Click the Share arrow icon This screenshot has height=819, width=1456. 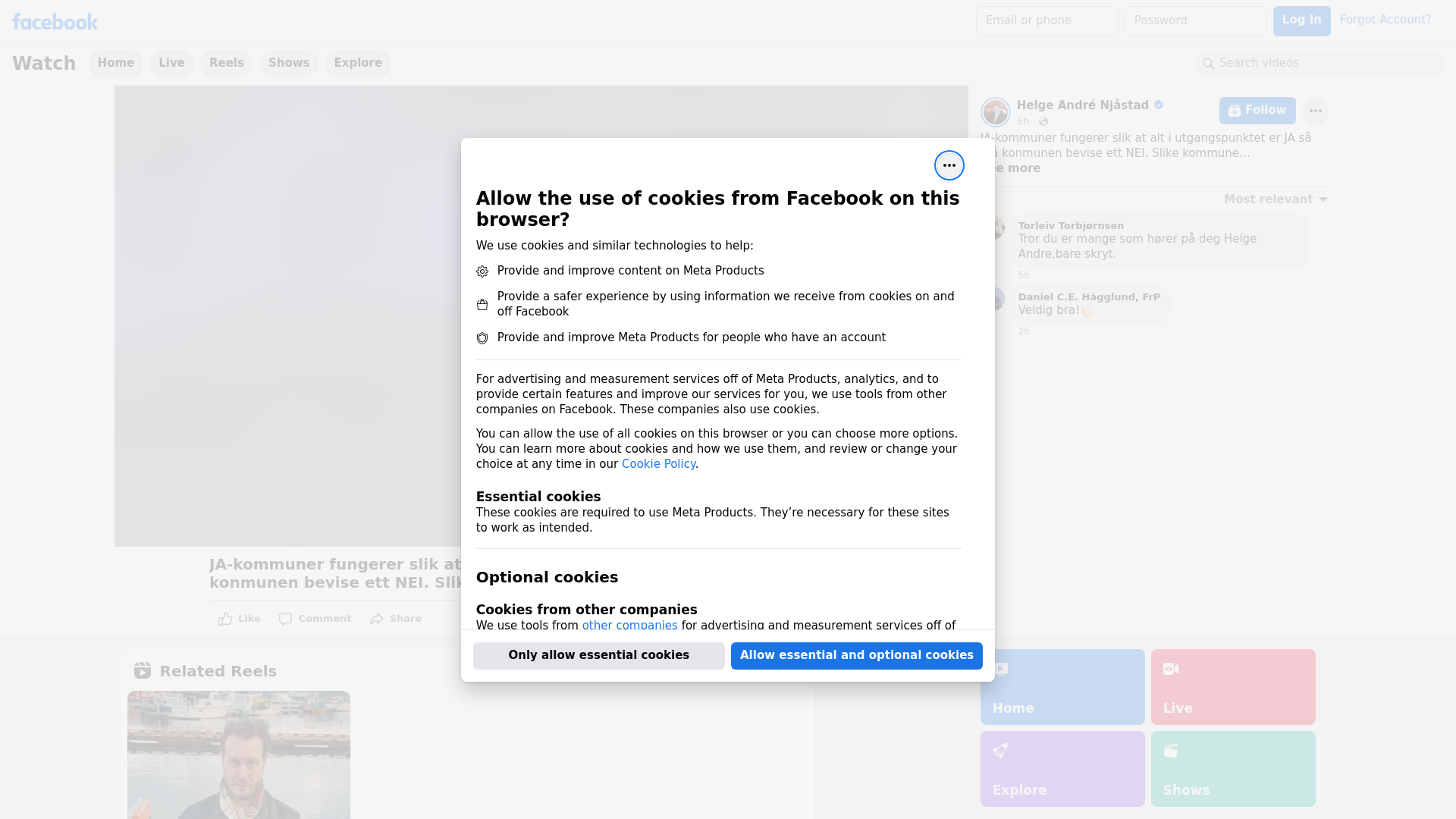[x=377, y=619]
